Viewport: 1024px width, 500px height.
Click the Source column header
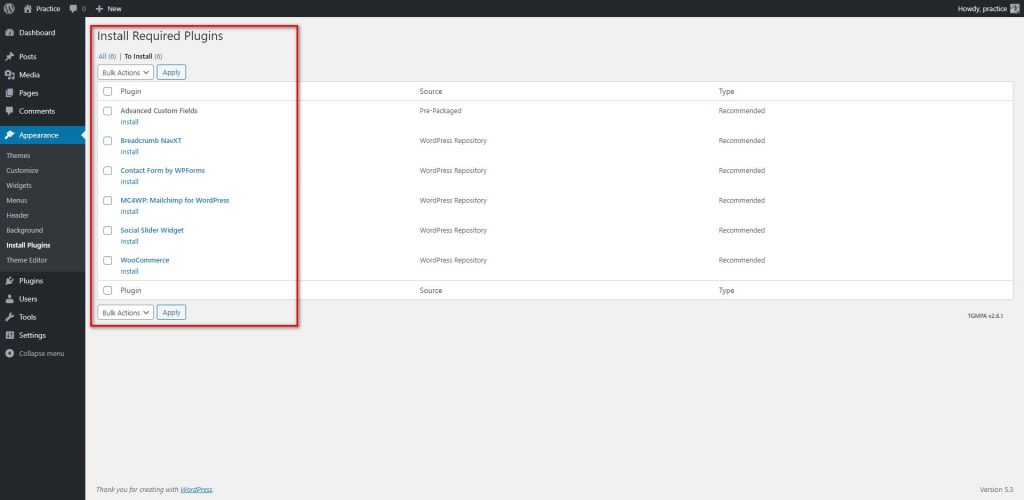(x=431, y=91)
